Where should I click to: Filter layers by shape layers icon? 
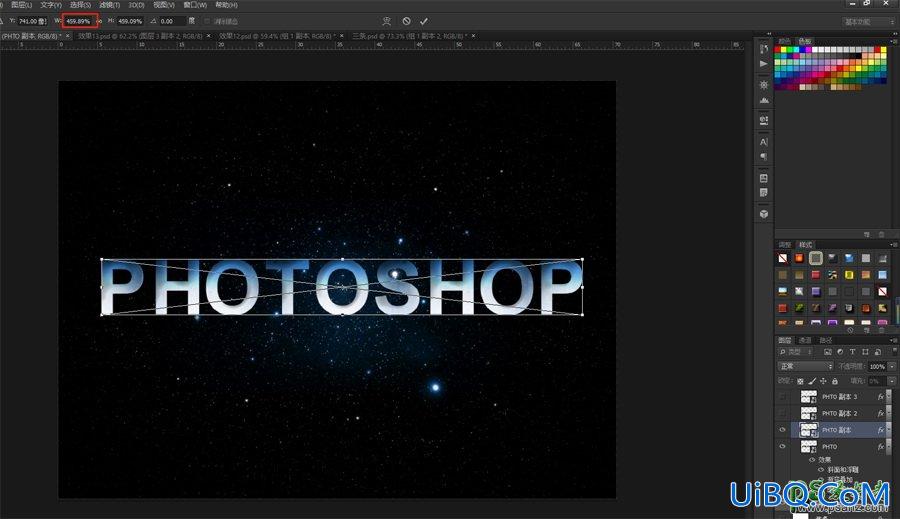[865, 352]
